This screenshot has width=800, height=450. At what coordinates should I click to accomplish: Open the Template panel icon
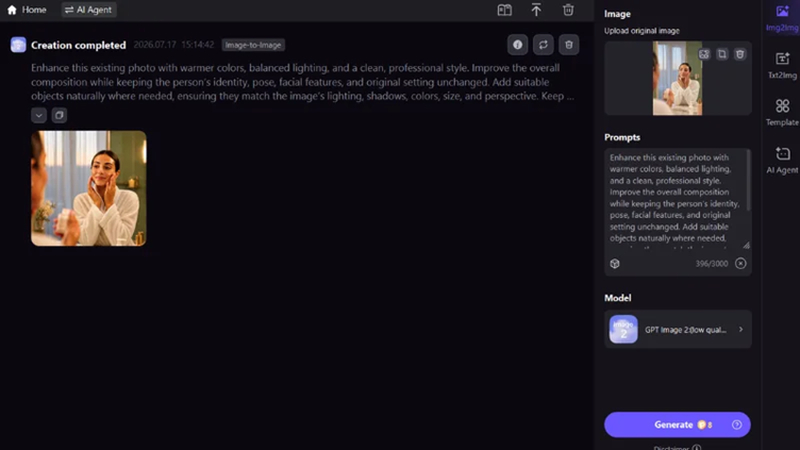click(x=782, y=112)
